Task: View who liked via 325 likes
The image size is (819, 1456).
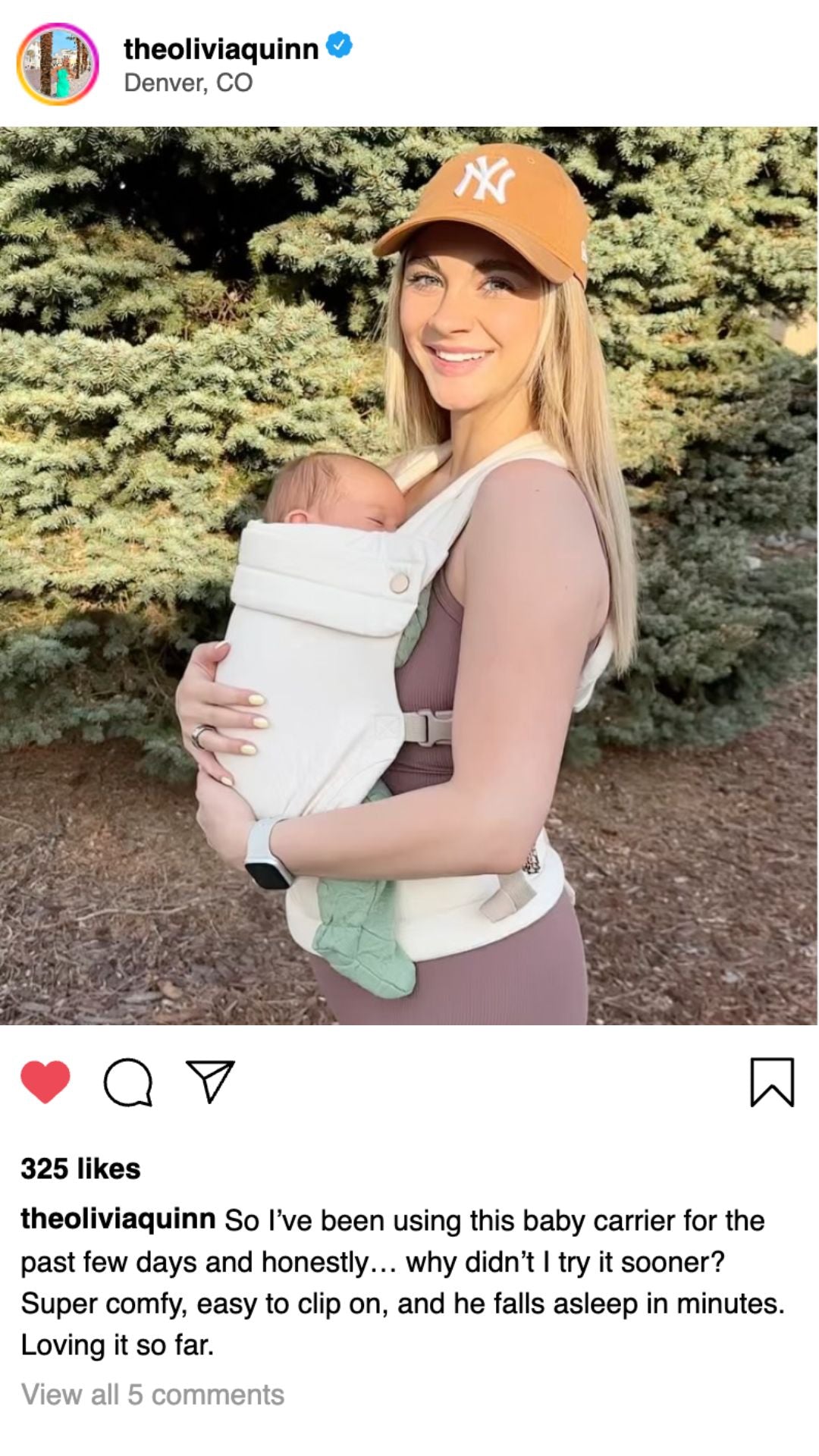Action: pos(80,1169)
